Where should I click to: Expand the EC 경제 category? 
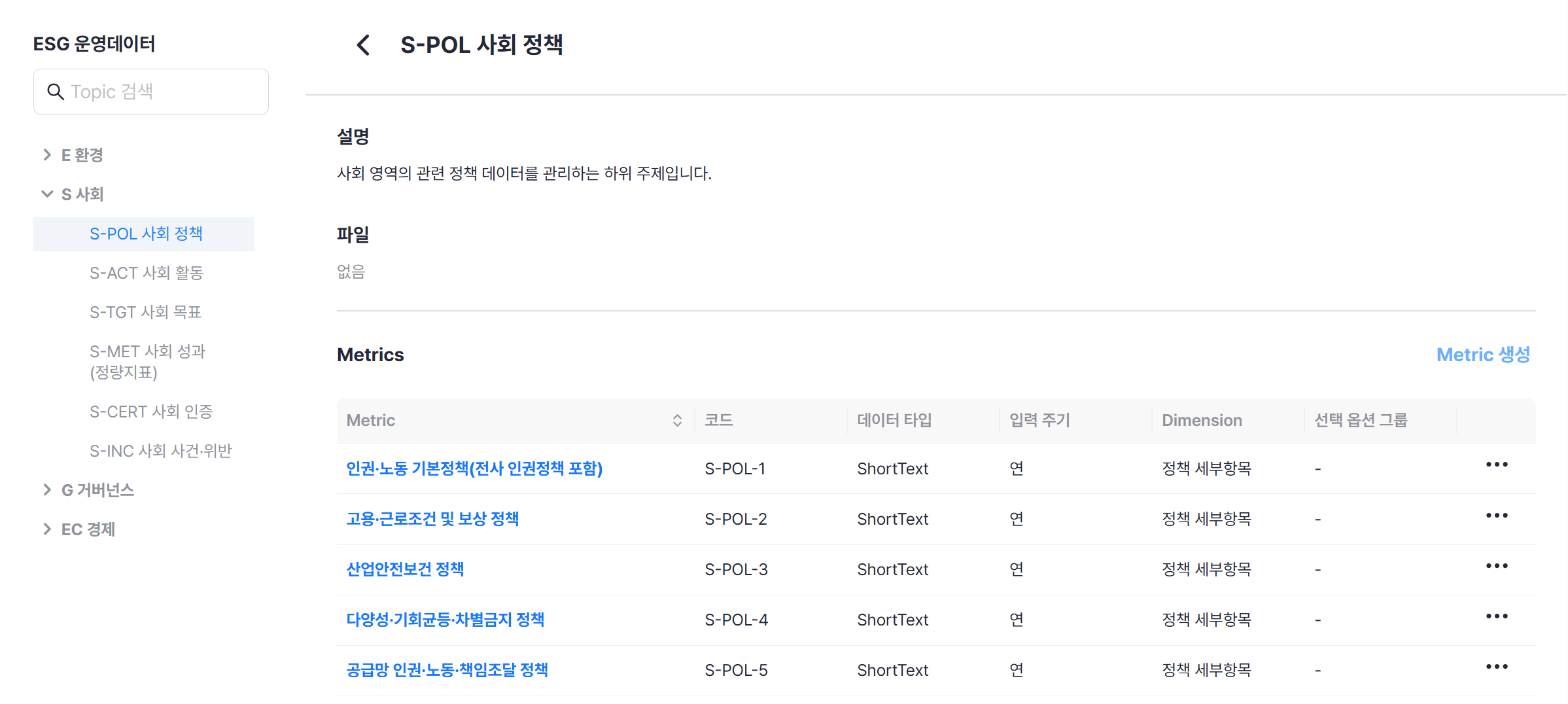[47, 529]
